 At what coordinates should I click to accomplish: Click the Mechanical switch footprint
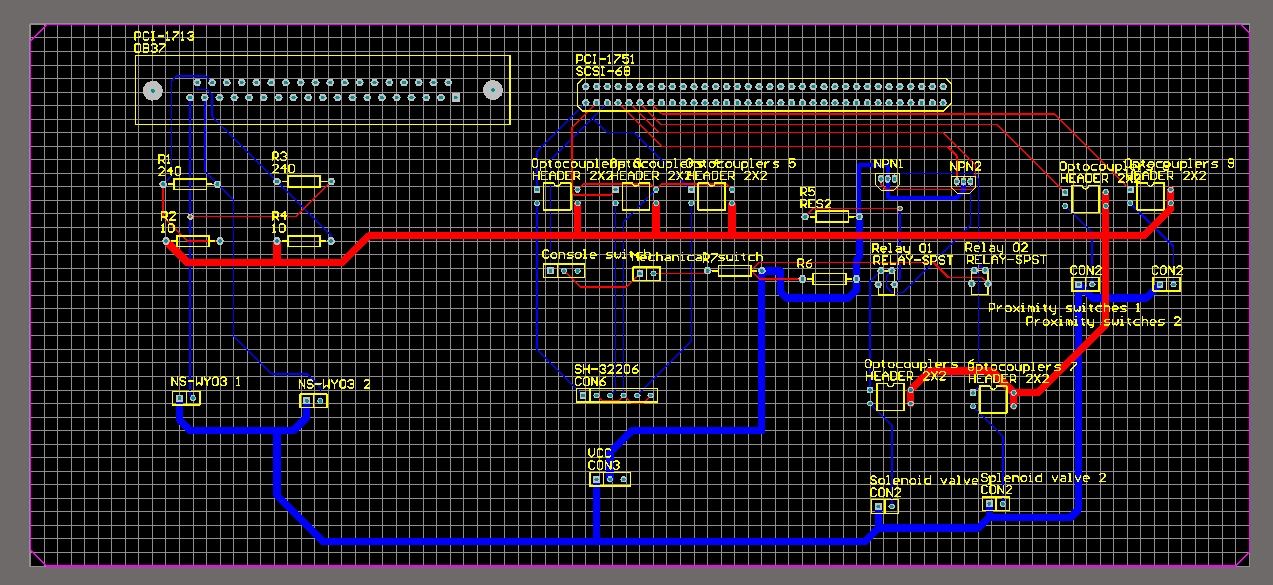(x=648, y=272)
